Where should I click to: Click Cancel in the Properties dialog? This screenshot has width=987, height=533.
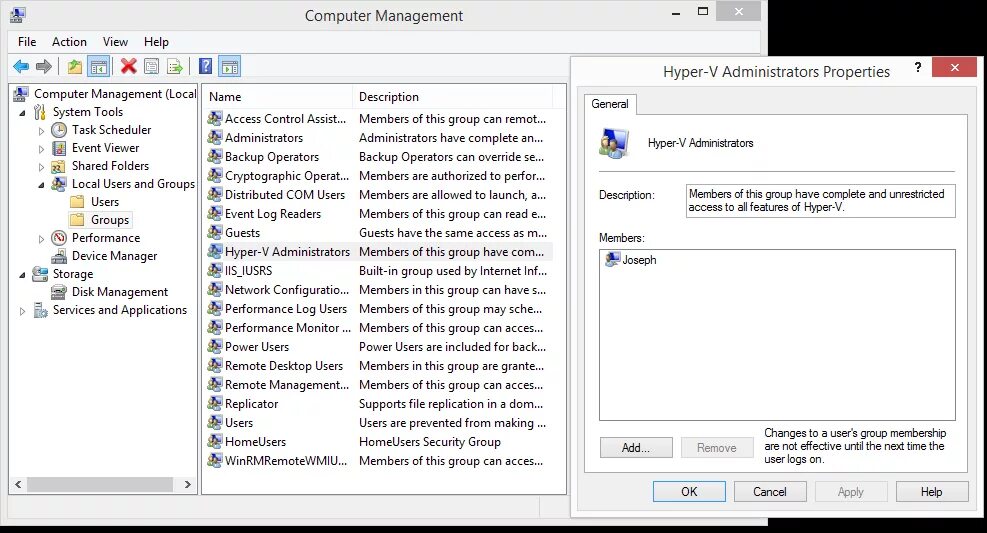click(770, 491)
